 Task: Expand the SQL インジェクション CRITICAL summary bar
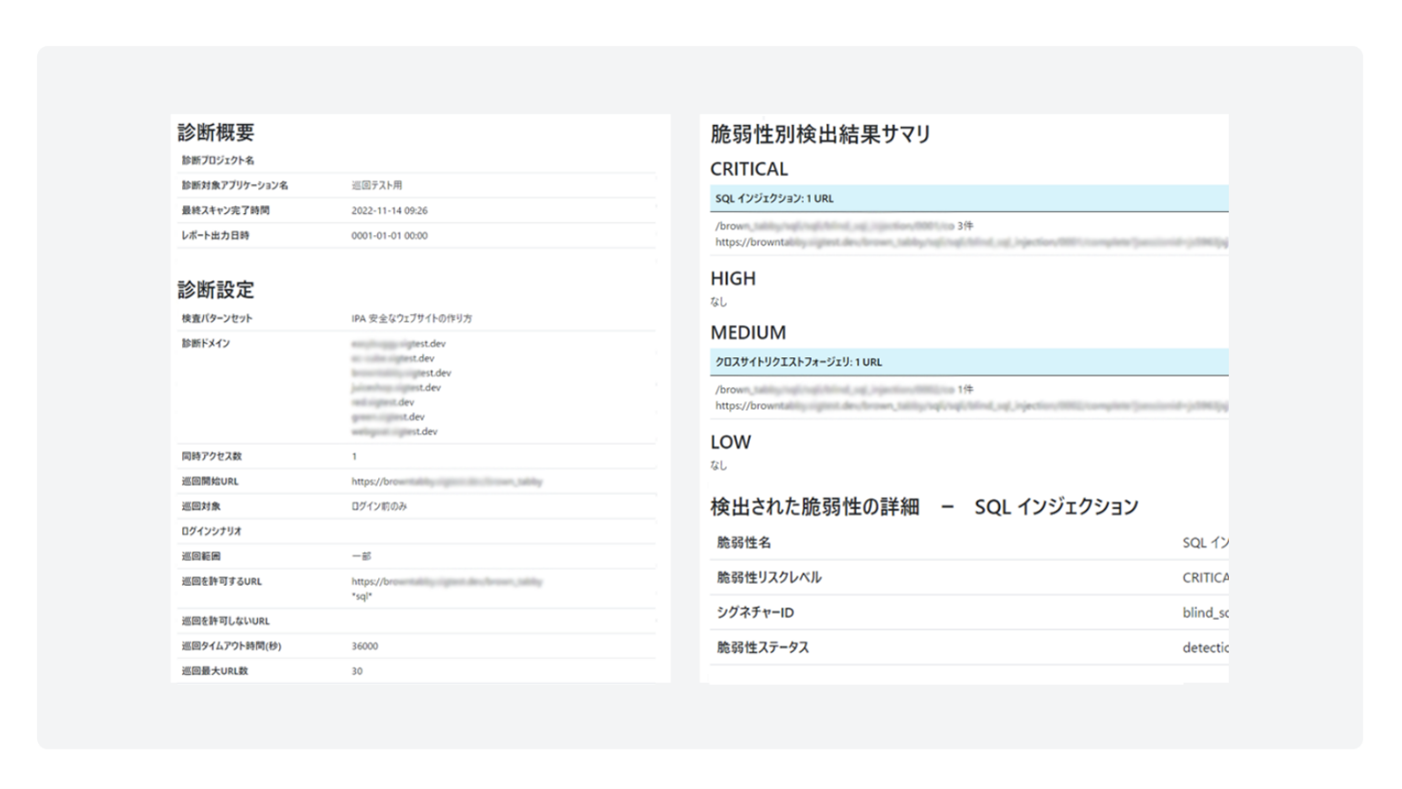[965, 198]
